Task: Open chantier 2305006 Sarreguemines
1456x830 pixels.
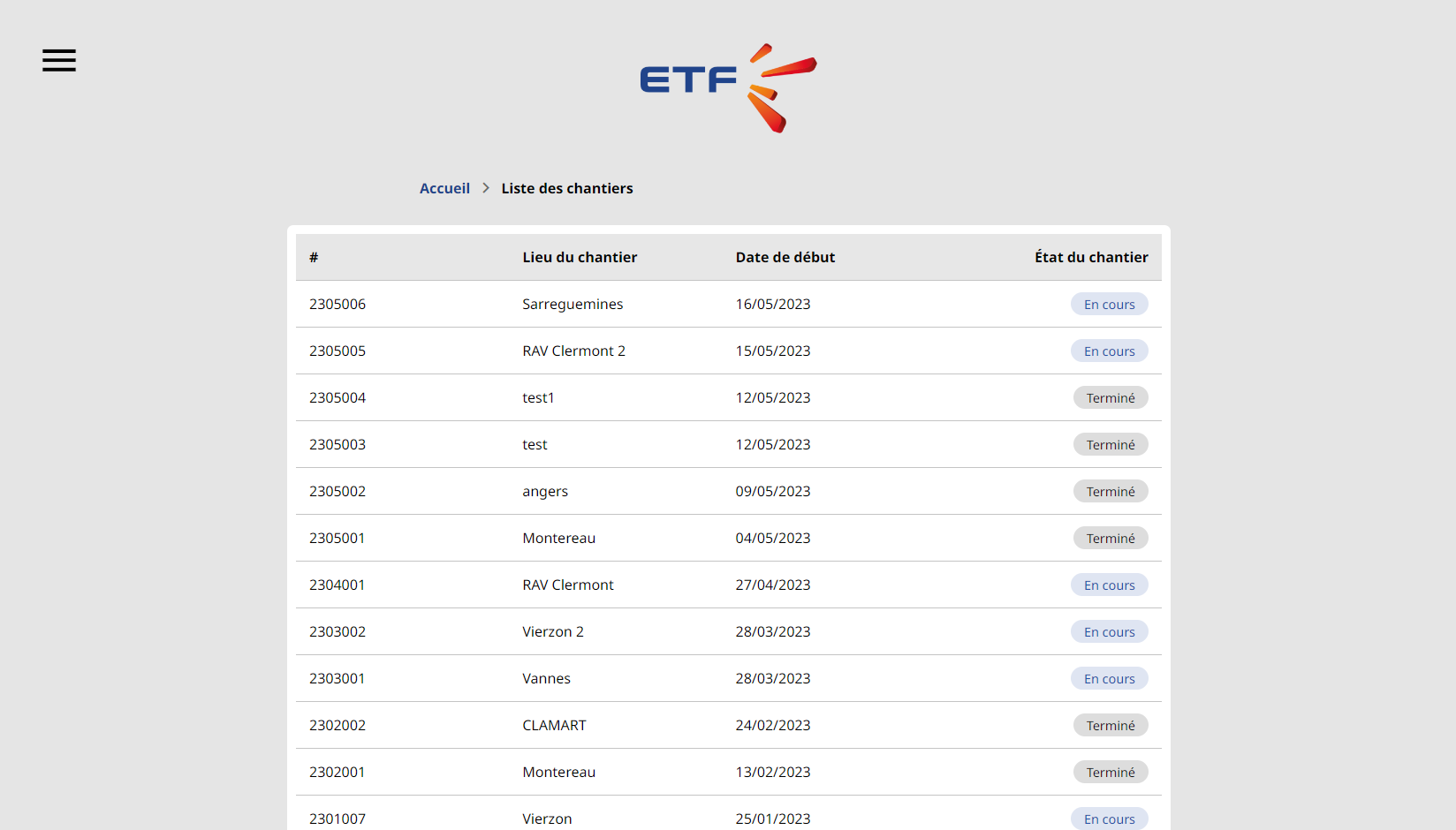Action: tap(573, 304)
